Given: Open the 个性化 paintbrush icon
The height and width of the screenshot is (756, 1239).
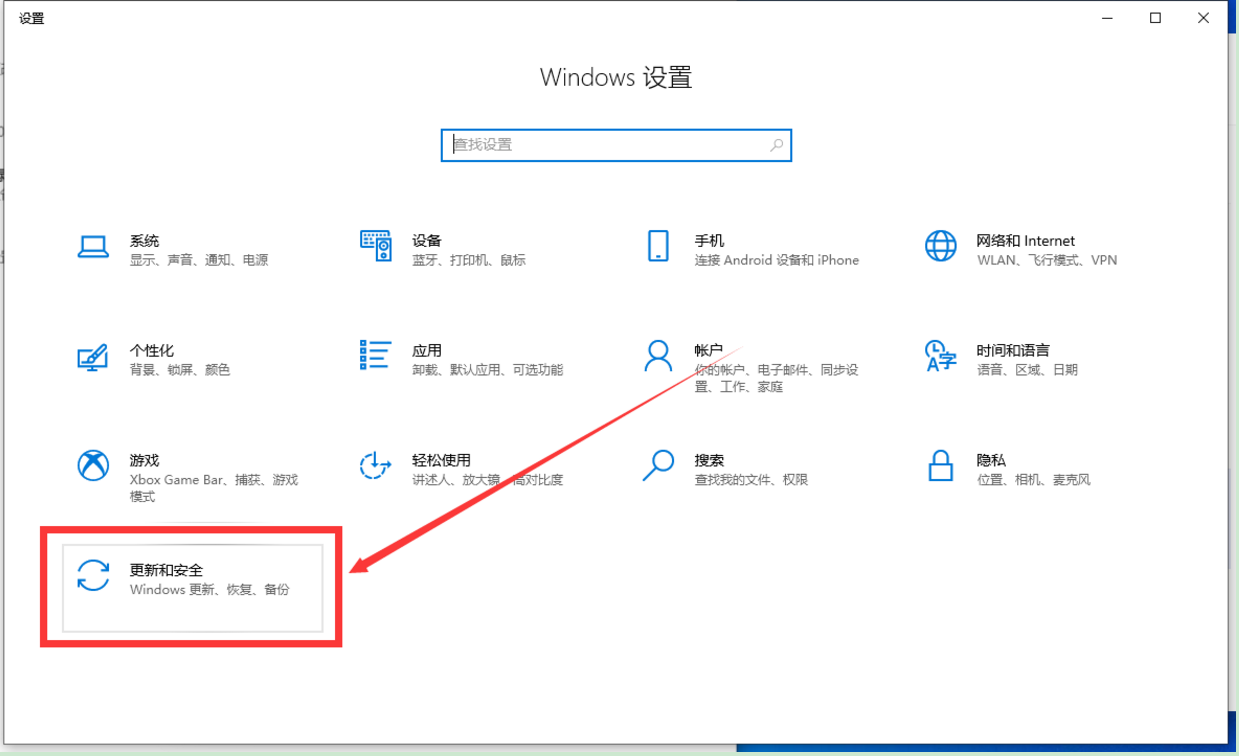Looking at the screenshot, I should (x=93, y=356).
